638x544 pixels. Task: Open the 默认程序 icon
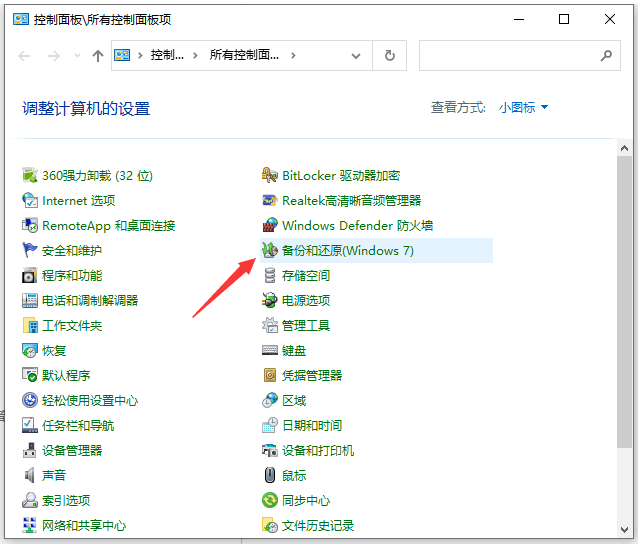pos(30,375)
